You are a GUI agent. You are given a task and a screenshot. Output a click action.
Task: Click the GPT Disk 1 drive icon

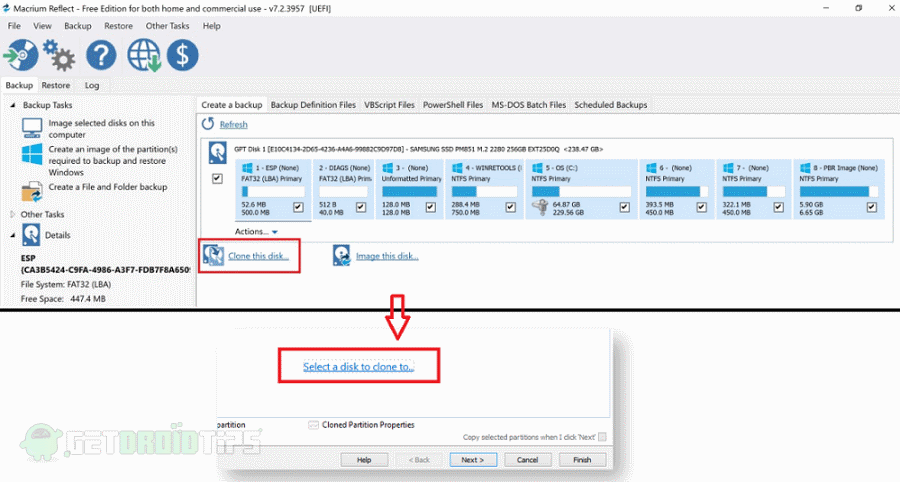(218, 153)
